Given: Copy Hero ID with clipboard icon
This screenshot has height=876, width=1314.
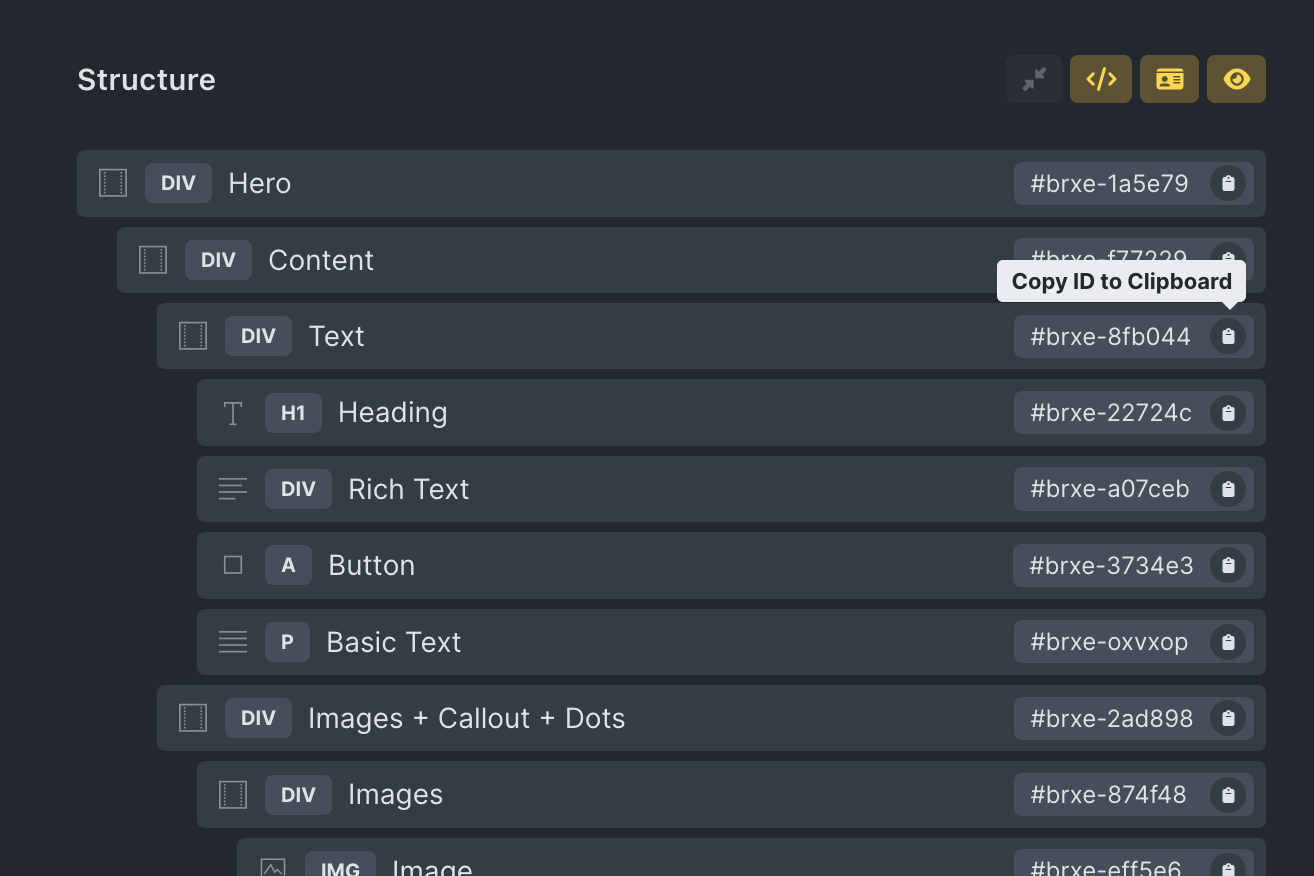Looking at the screenshot, I should coord(1229,184).
